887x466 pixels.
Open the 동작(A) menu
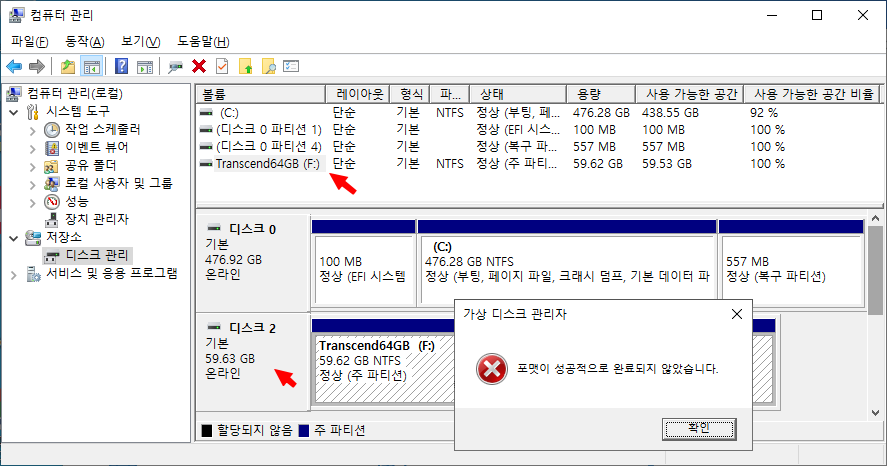pos(84,41)
